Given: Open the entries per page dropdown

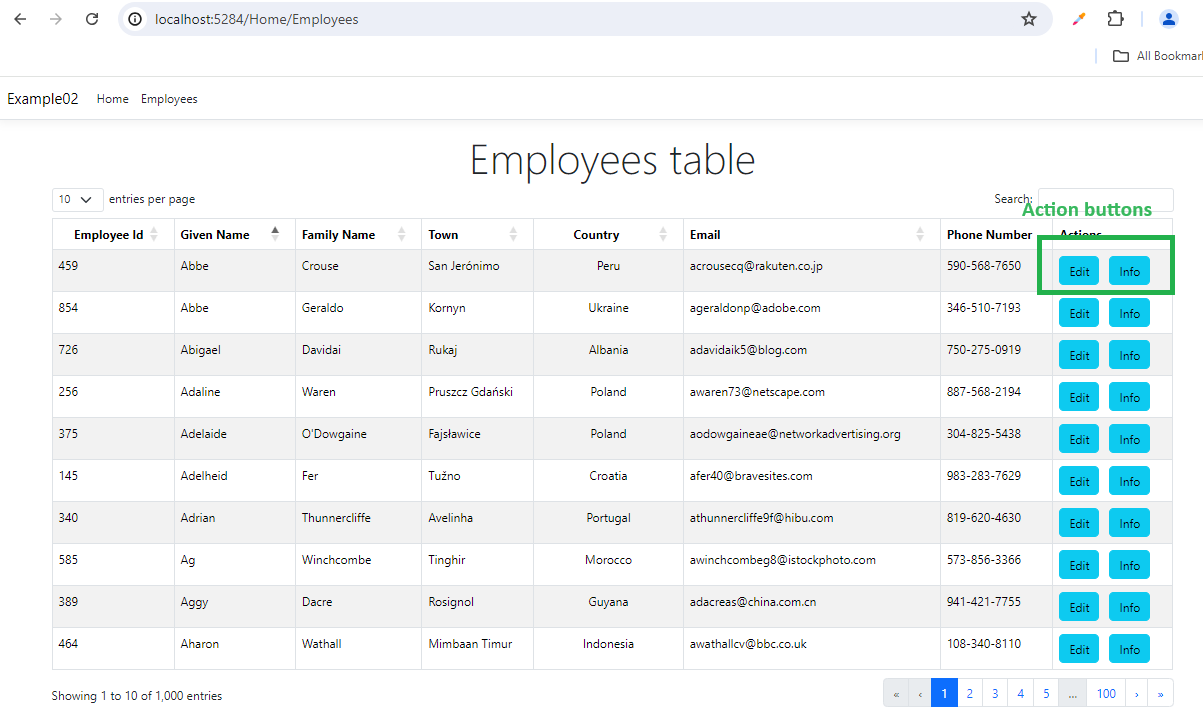Looking at the screenshot, I should tap(77, 199).
